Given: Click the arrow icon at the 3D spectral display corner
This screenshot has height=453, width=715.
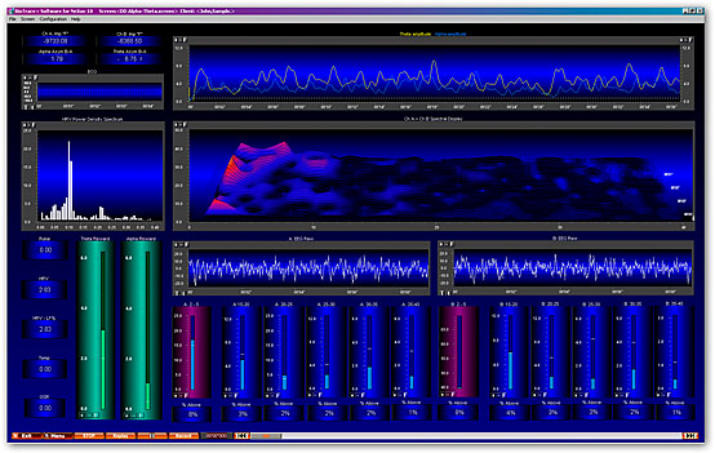Looking at the screenshot, I should pos(177,125).
